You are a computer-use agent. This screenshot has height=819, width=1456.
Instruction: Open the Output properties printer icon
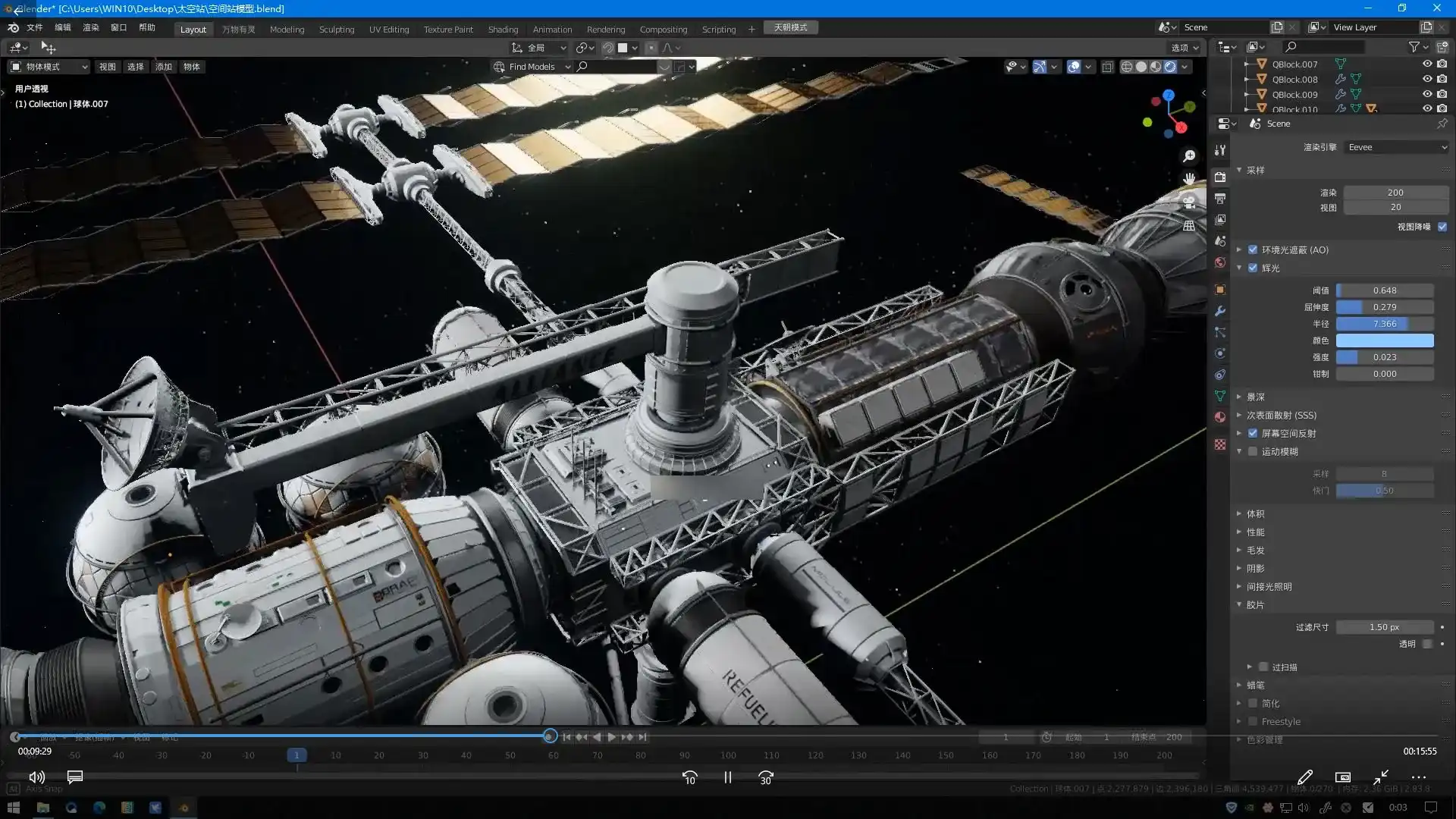[1219, 199]
